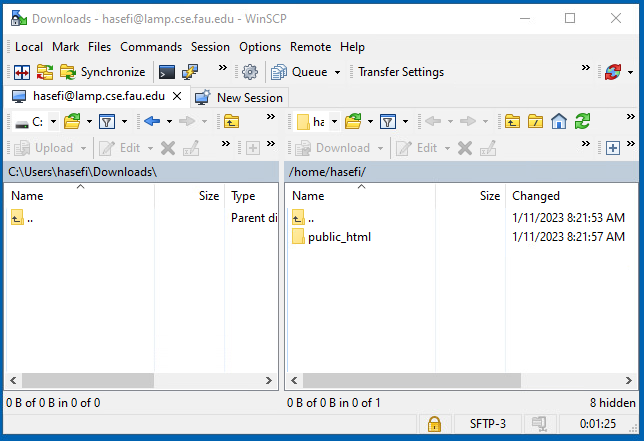
Task: Open the Preferences gear icon
Action: point(250,72)
